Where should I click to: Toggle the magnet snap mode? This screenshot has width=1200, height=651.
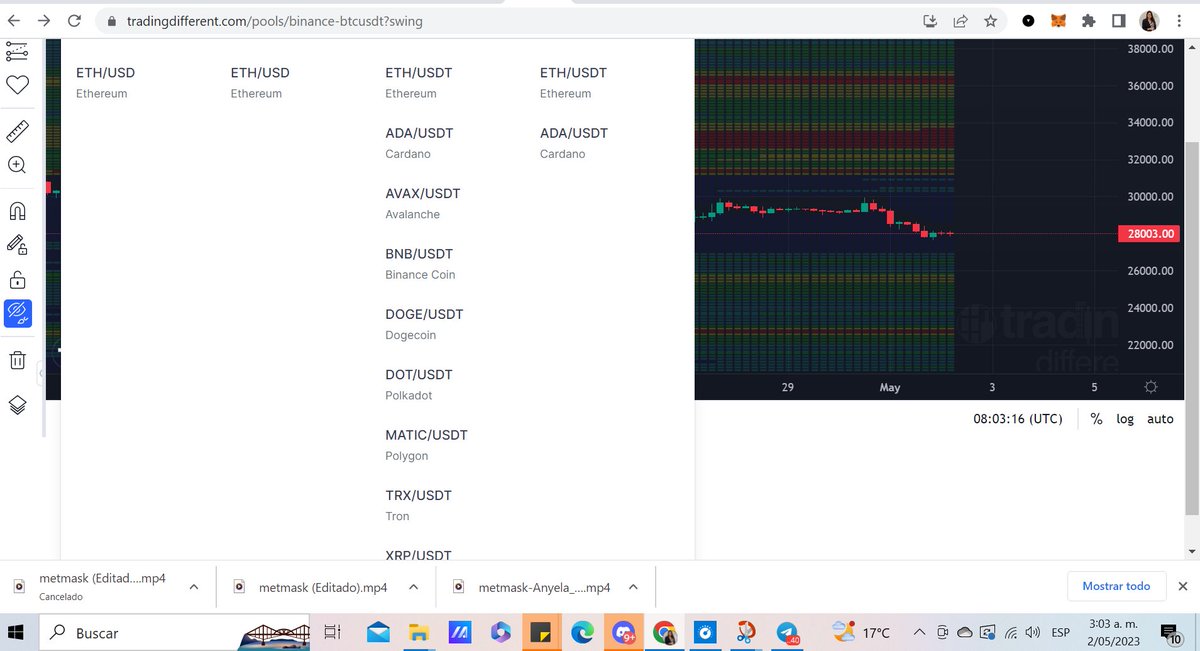[17, 211]
